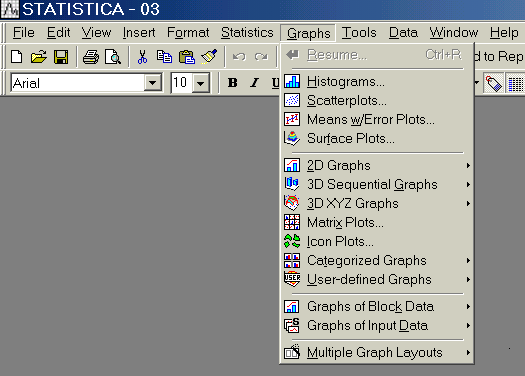Viewport: 525px width, 376px height.
Task: Save using the floppy disk icon
Action: (x=61, y=57)
